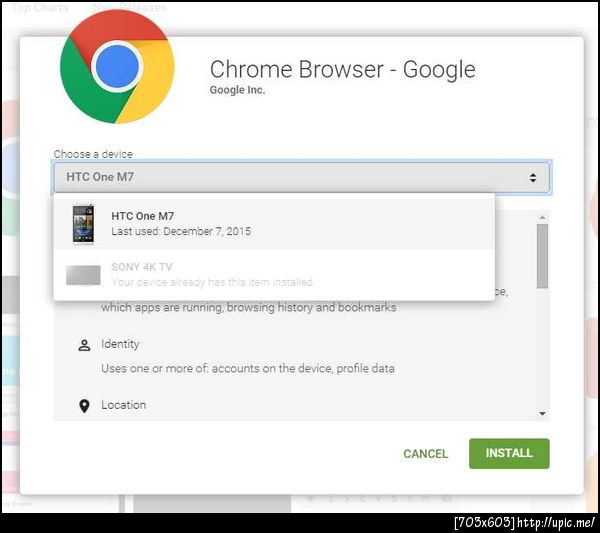The width and height of the screenshot is (600, 533).
Task: Click the permissions list scrollbar thumb
Action: tap(542, 256)
